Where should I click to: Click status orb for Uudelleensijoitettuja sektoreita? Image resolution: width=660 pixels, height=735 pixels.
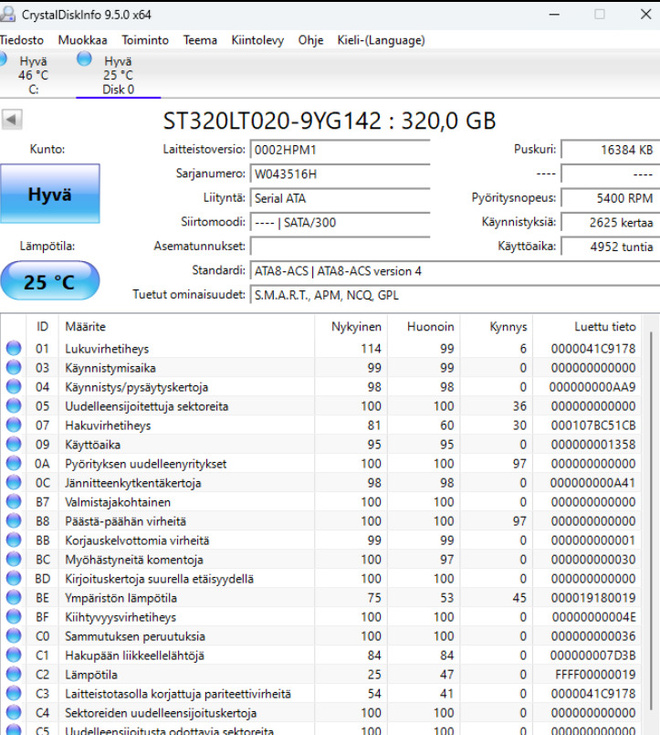coord(14,406)
